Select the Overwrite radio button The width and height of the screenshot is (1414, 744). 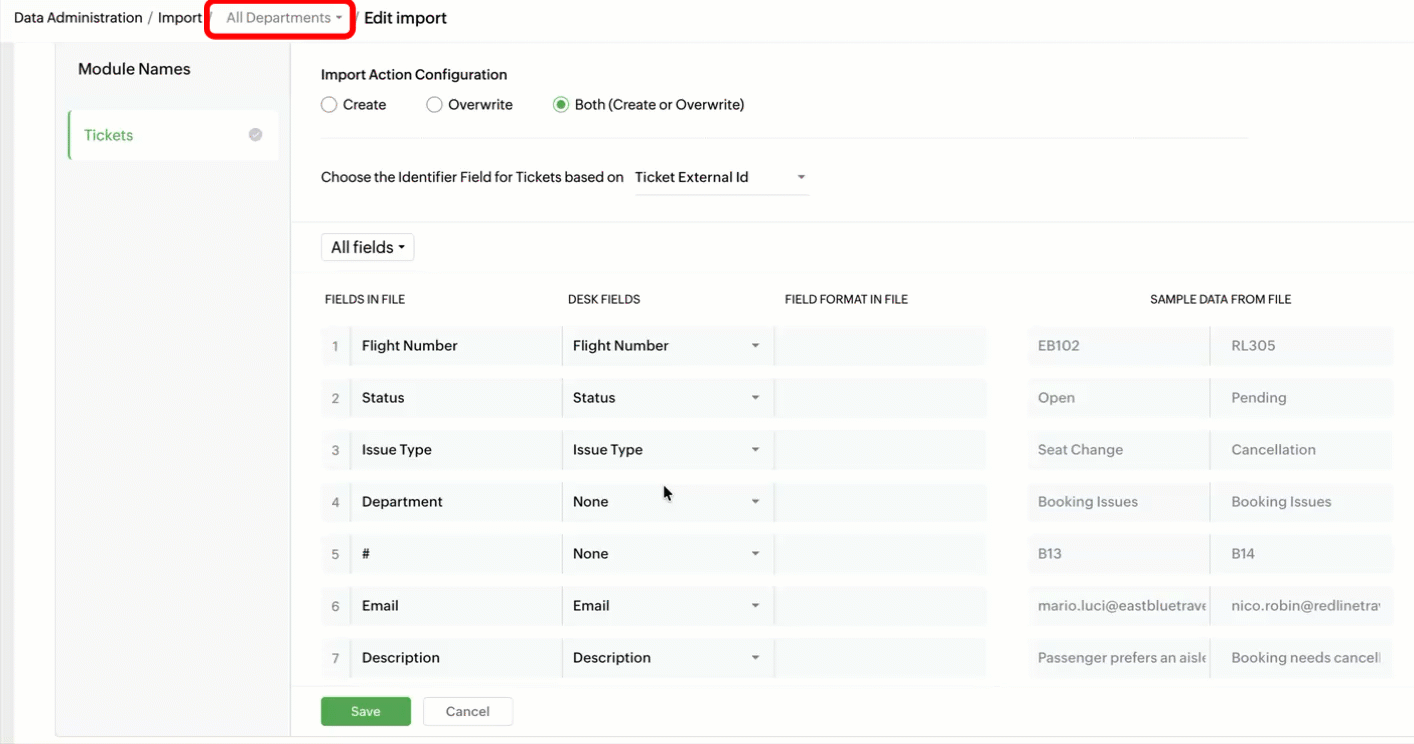coord(434,105)
